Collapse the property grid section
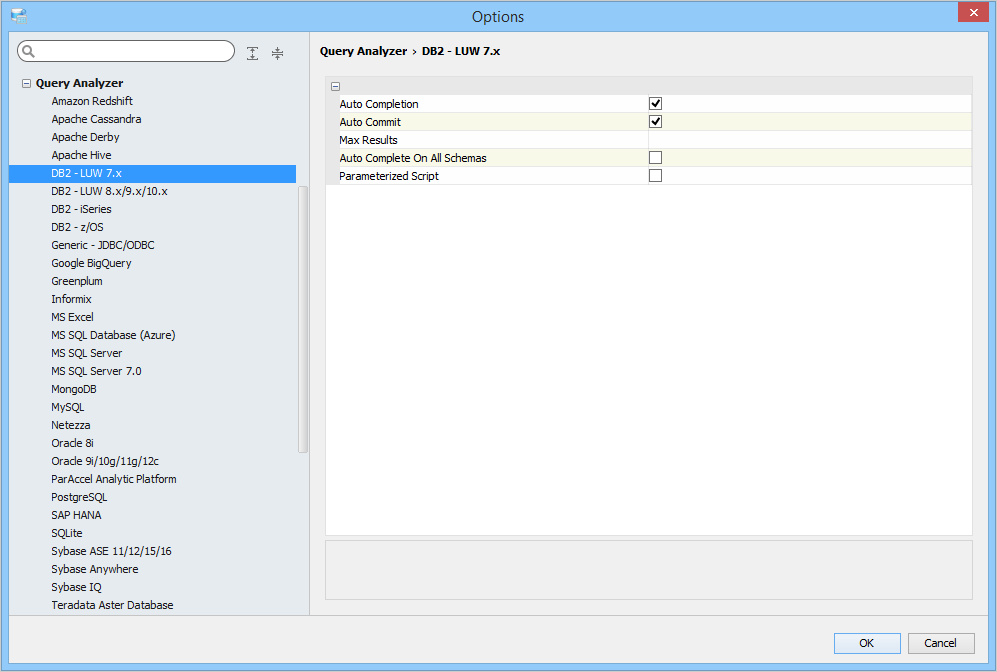 pyautogui.click(x=335, y=86)
